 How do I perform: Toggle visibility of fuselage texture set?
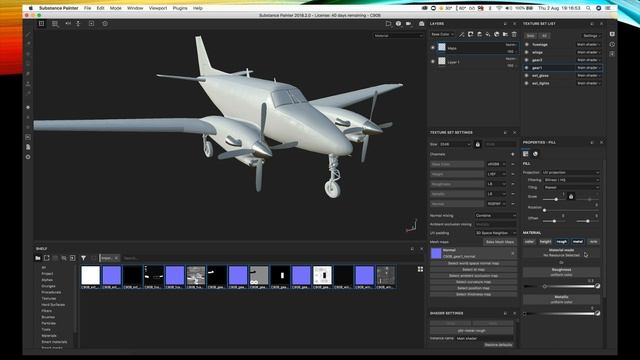[x=527, y=44]
